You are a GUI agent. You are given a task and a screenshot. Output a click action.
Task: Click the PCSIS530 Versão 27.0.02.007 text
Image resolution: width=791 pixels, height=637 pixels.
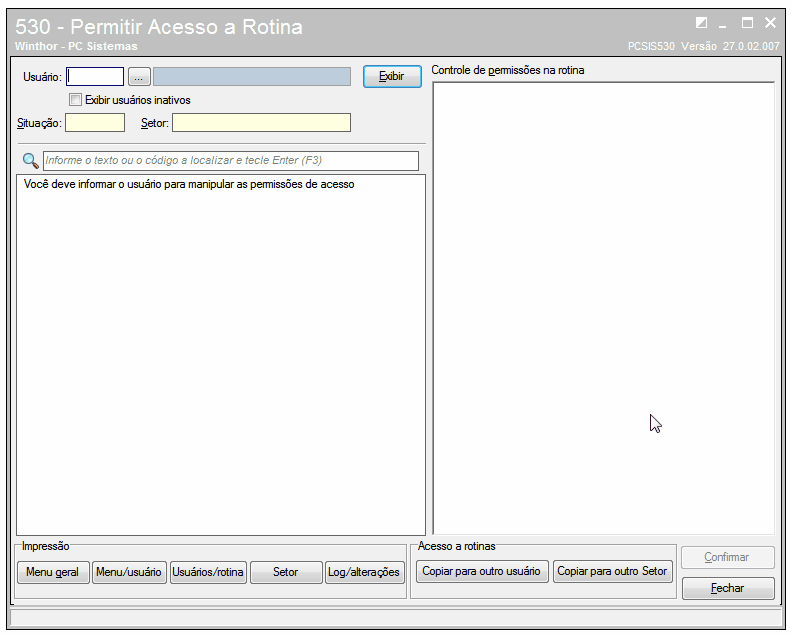(704, 46)
